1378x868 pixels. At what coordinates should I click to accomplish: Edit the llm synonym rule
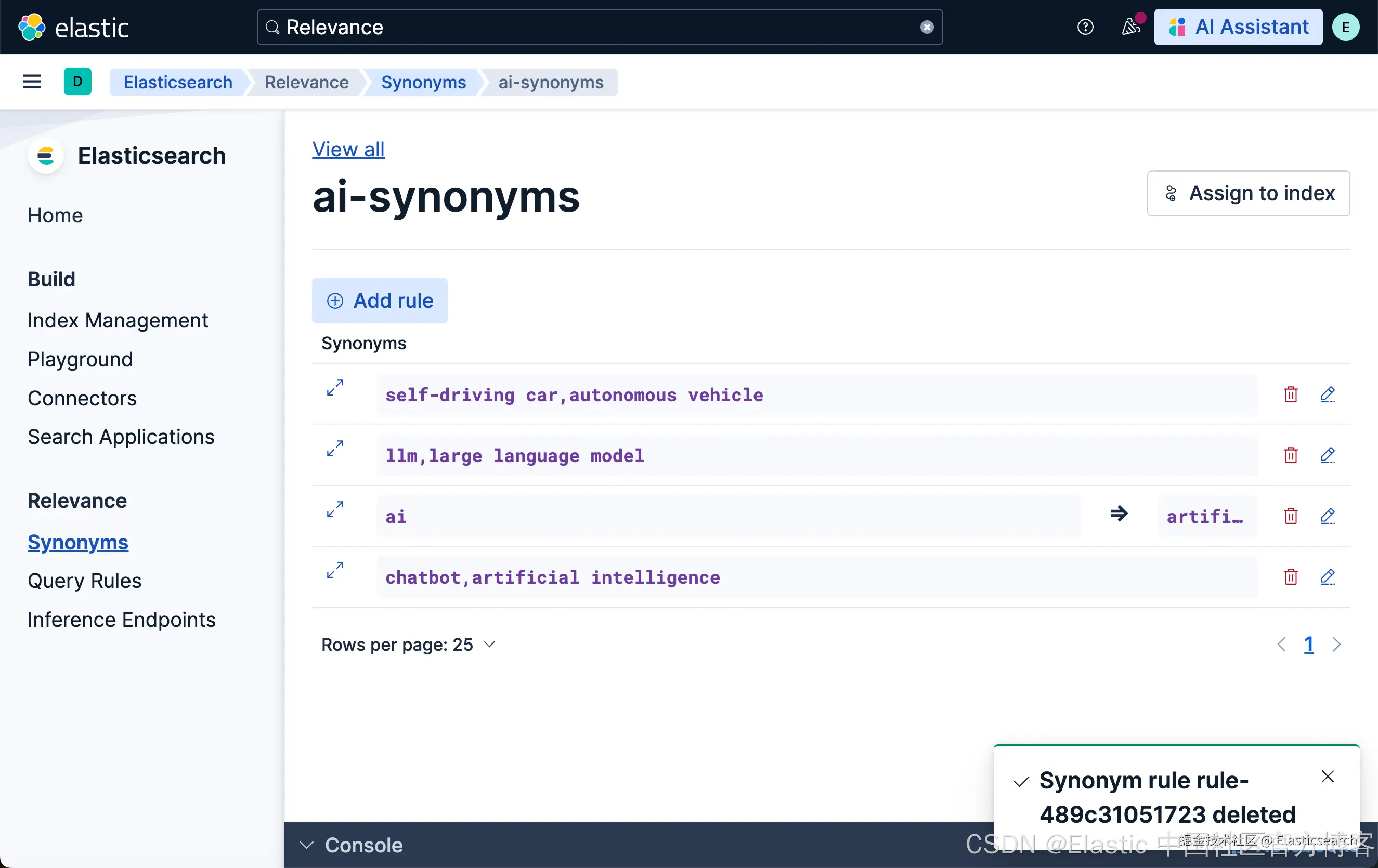point(1327,455)
